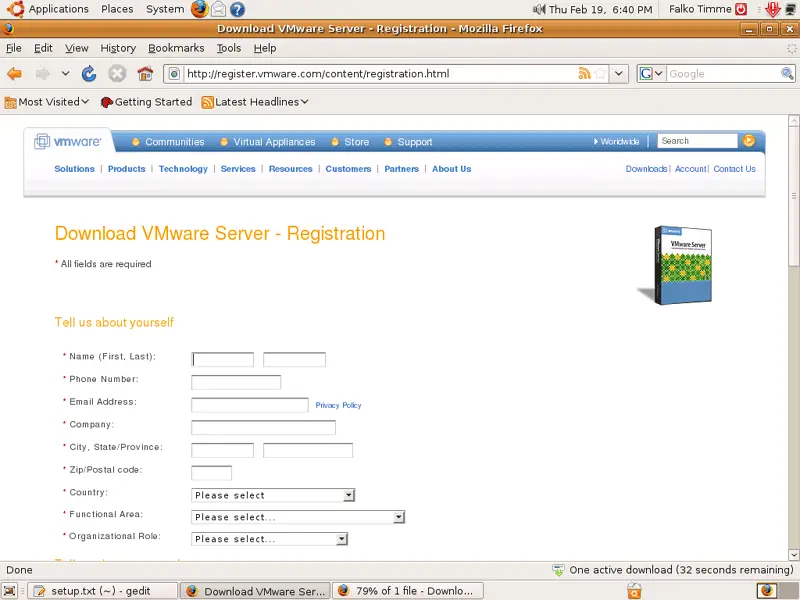Screen dimensions: 800x600
Task: Expand the Worldwide region selector
Action: point(616,141)
